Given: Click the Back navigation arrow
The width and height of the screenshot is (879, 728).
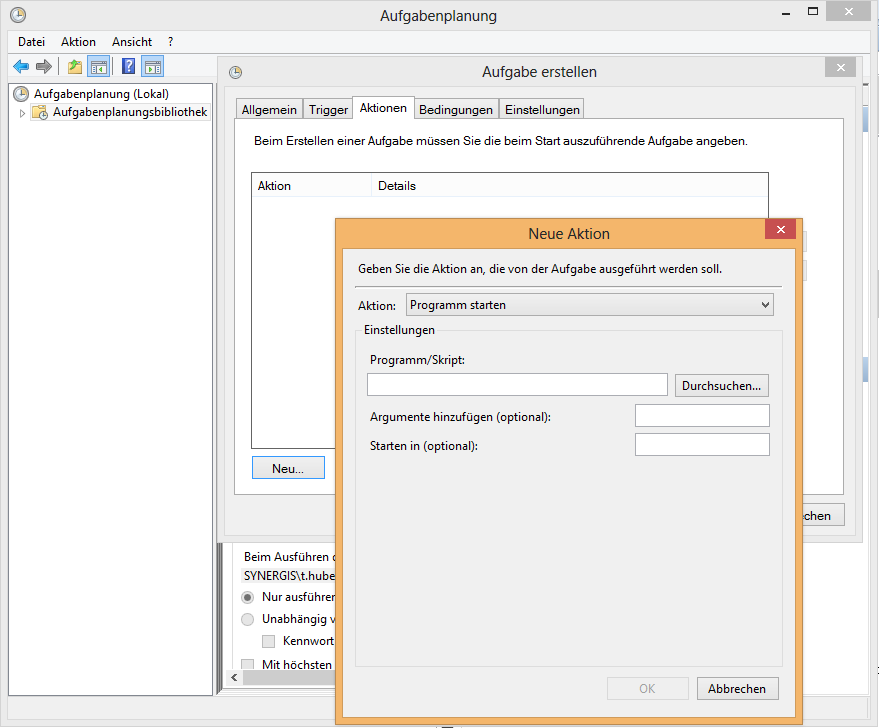Looking at the screenshot, I should (x=20, y=67).
